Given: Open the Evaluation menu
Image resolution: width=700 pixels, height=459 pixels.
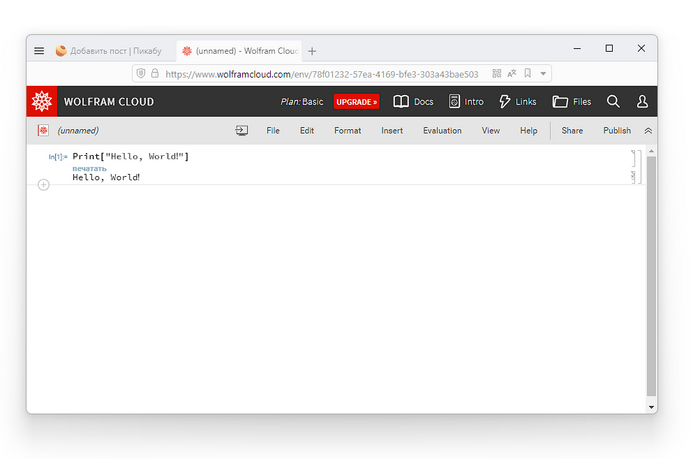Looking at the screenshot, I should 442,130.
